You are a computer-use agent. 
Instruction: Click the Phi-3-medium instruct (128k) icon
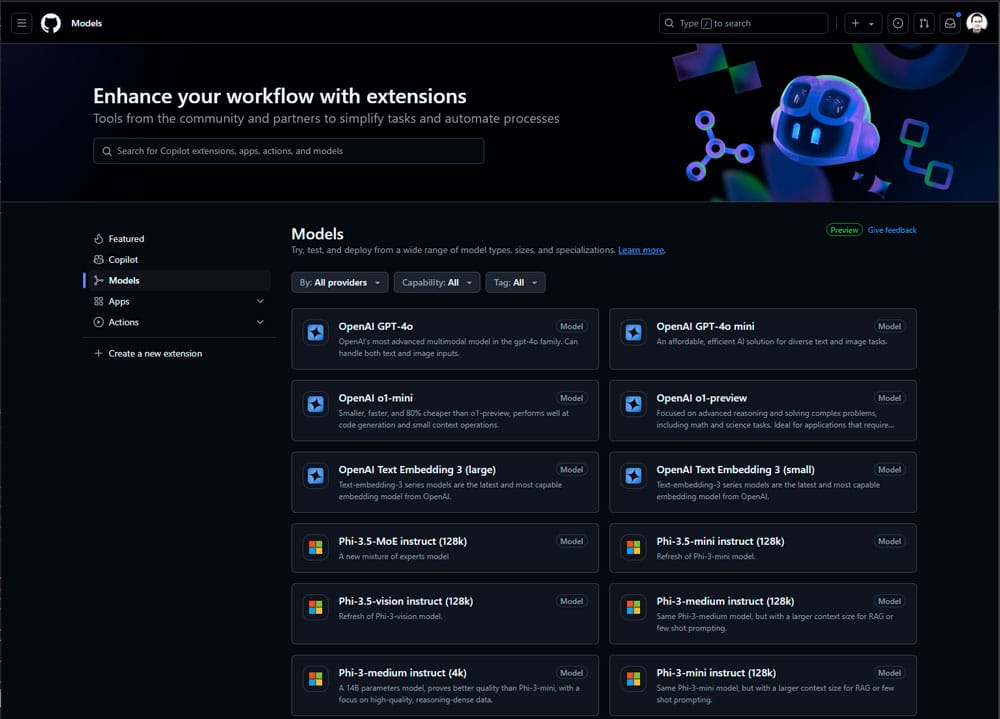point(633,607)
